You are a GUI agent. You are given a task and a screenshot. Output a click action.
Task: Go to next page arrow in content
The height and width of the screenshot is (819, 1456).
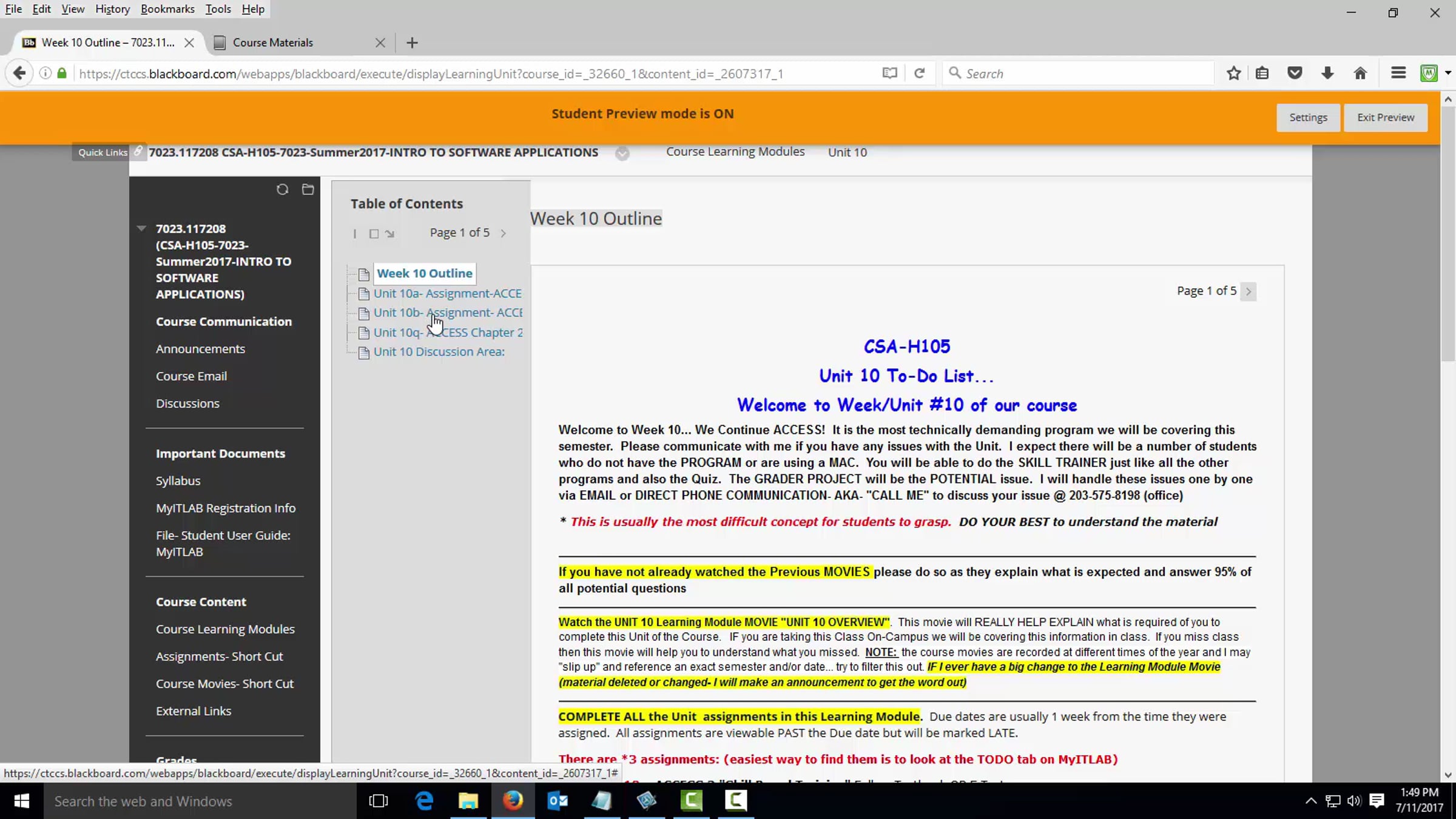click(x=1249, y=291)
